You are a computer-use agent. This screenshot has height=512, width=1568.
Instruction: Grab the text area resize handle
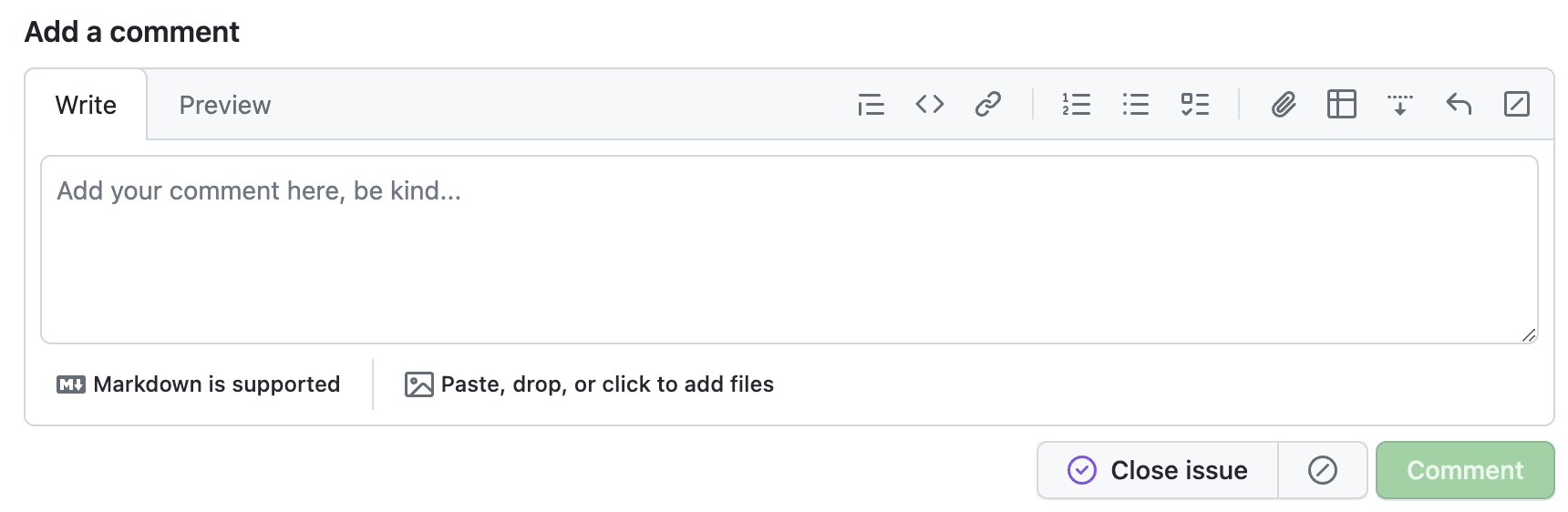click(x=1529, y=335)
